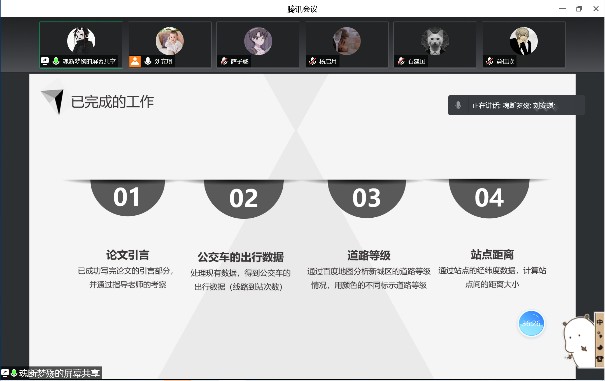The width and height of the screenshot is (605, 381).
Task: Click the 01 circle for 论文引言
Action: coord(127,197)
